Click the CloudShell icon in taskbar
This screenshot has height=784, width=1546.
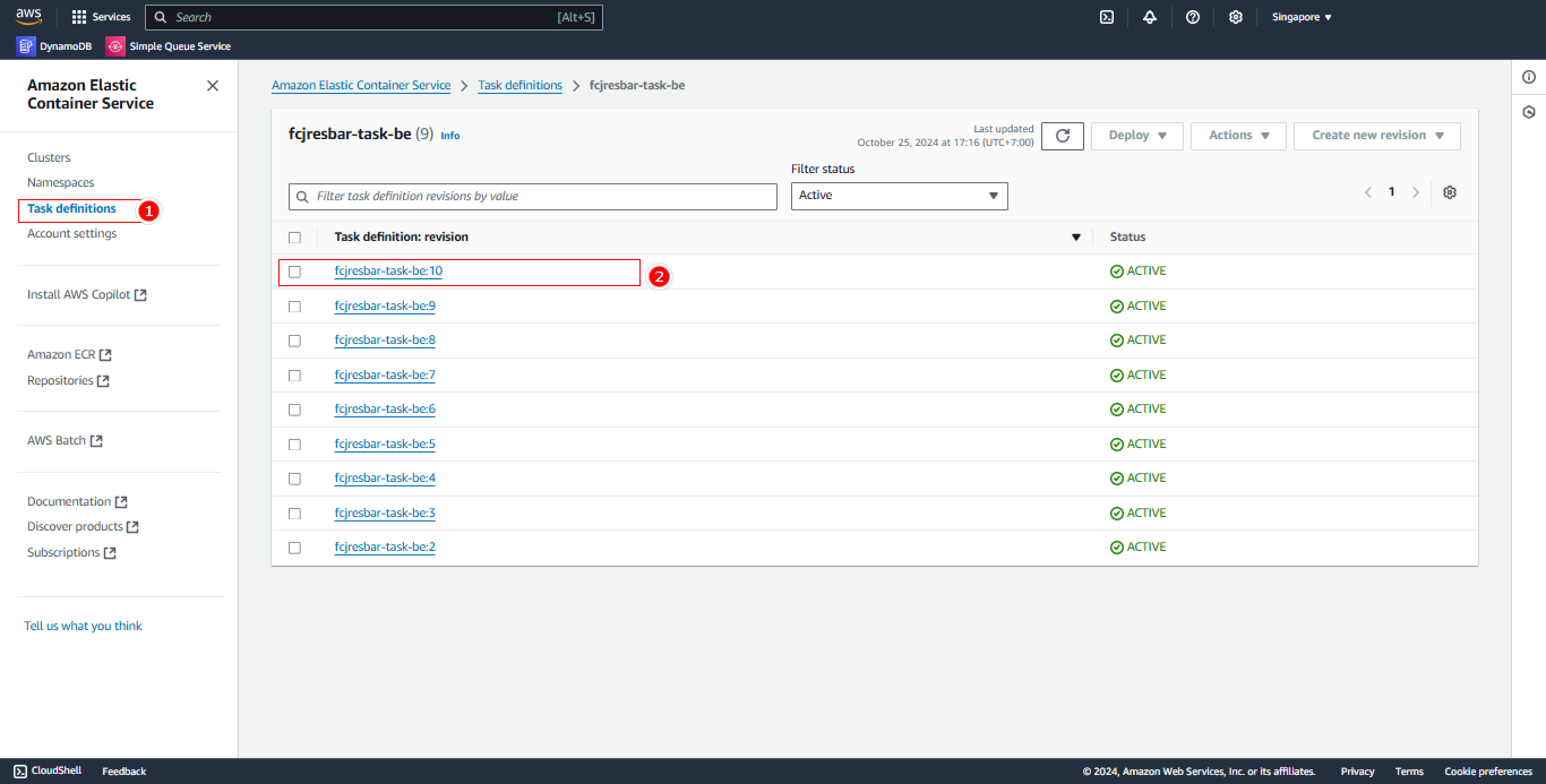(20, 771)
